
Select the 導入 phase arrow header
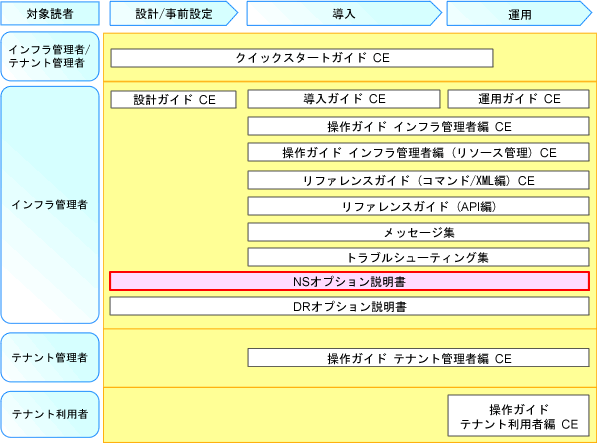(344, 13)
